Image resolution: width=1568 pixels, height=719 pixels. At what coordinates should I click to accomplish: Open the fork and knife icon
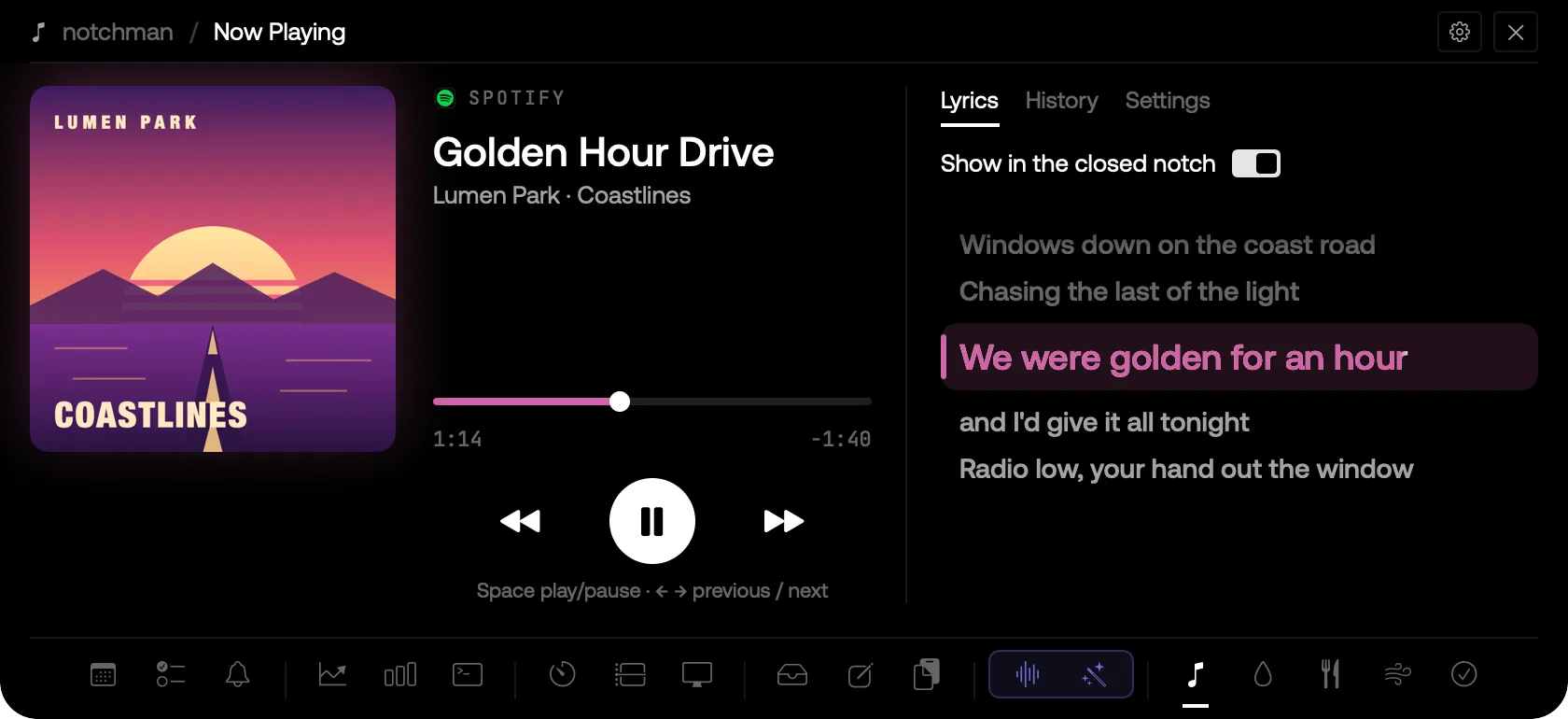click(1330, 674)
